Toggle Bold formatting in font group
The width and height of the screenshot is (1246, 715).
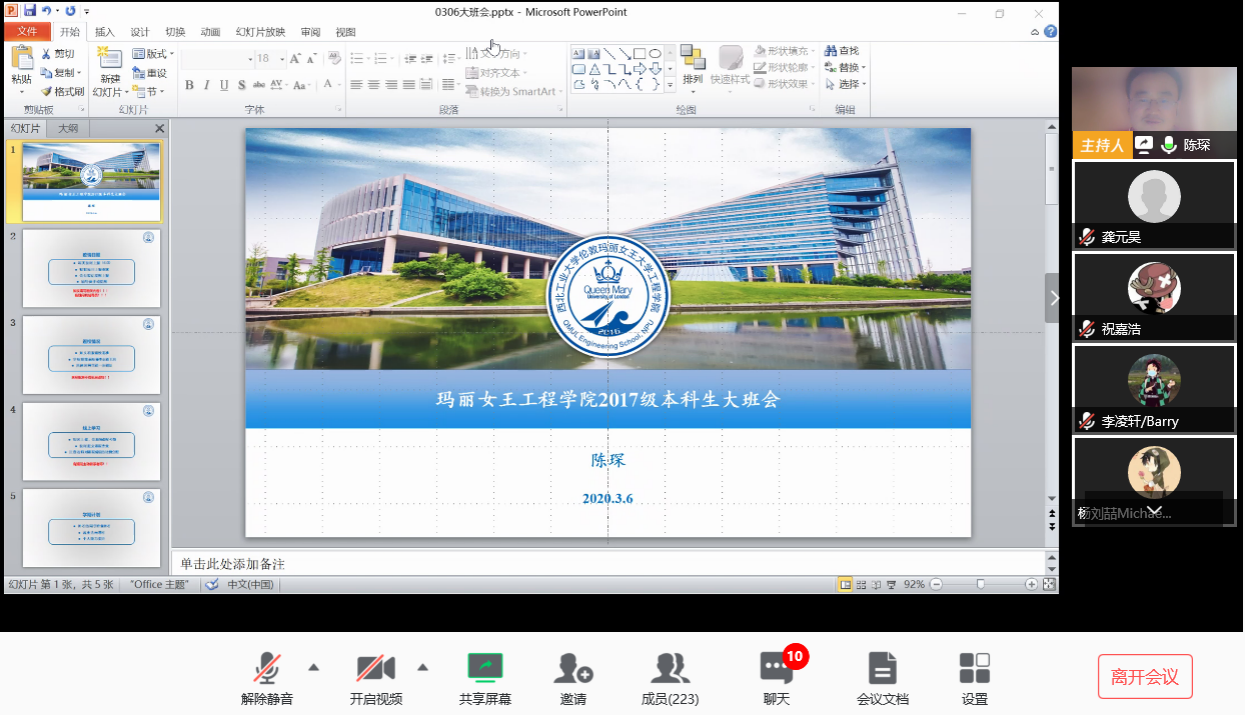click(x=189, y=85)
